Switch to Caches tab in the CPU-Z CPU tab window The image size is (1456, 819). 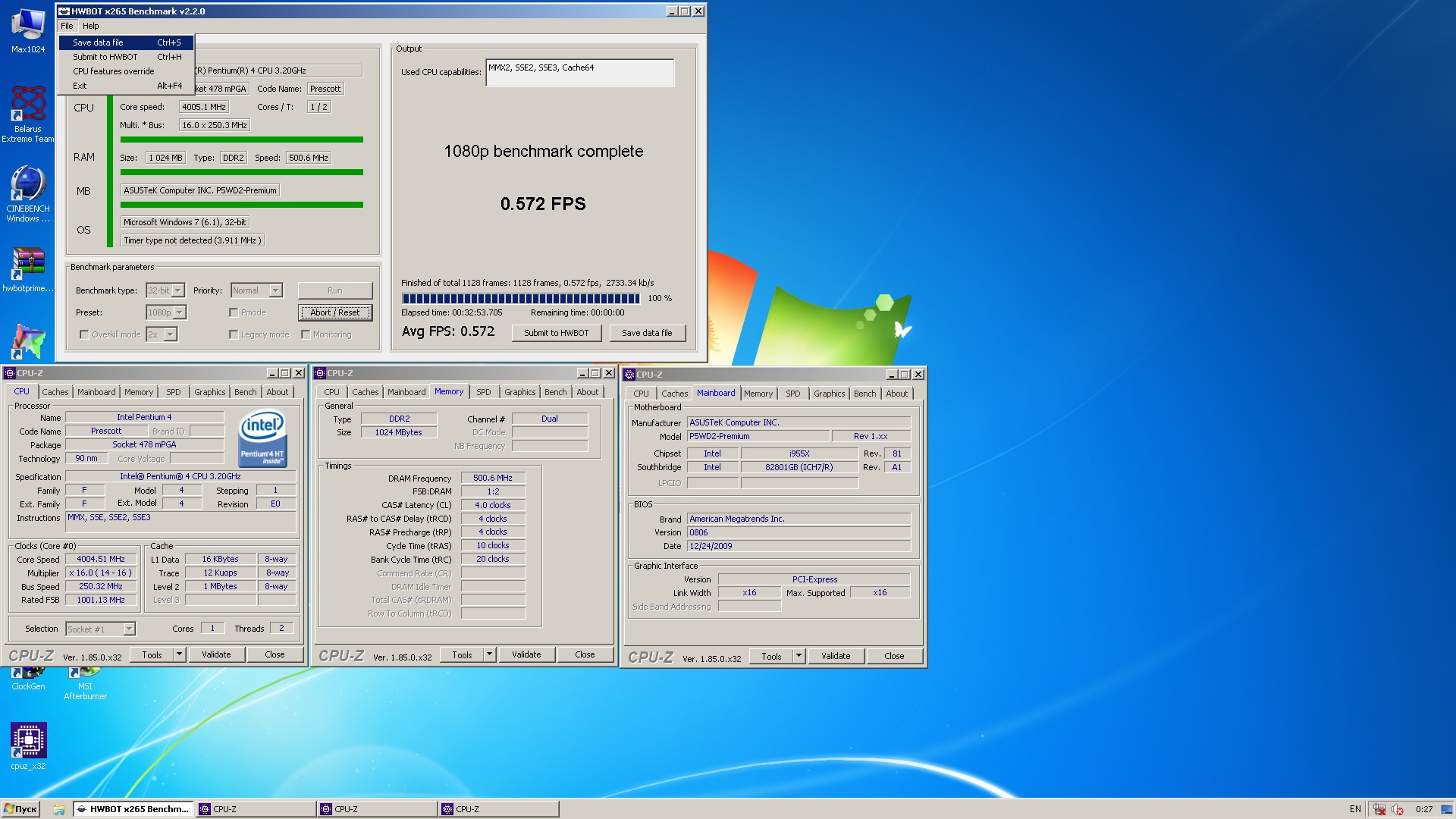55,392
